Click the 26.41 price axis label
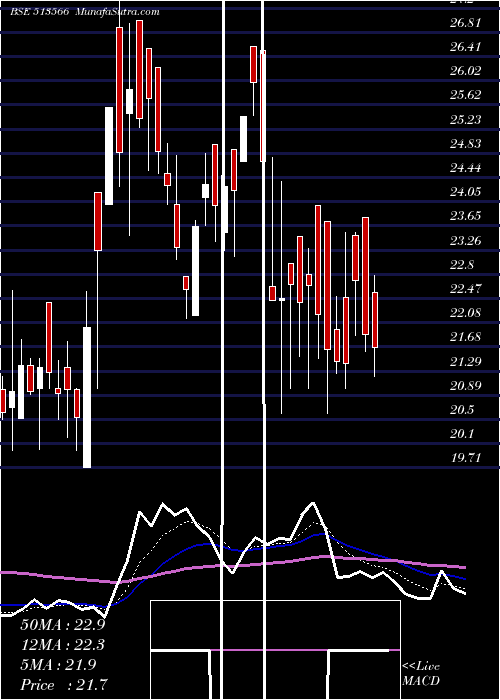The image size is (500, 700). pyautogui.click(x=466, y=47)
